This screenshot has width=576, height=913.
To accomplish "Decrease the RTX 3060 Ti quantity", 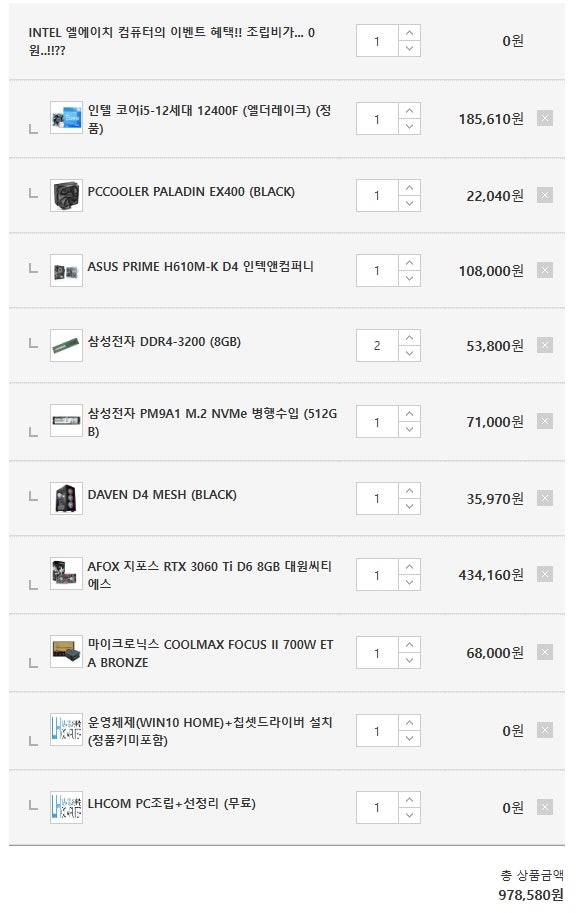I will [x=409, y=582].
